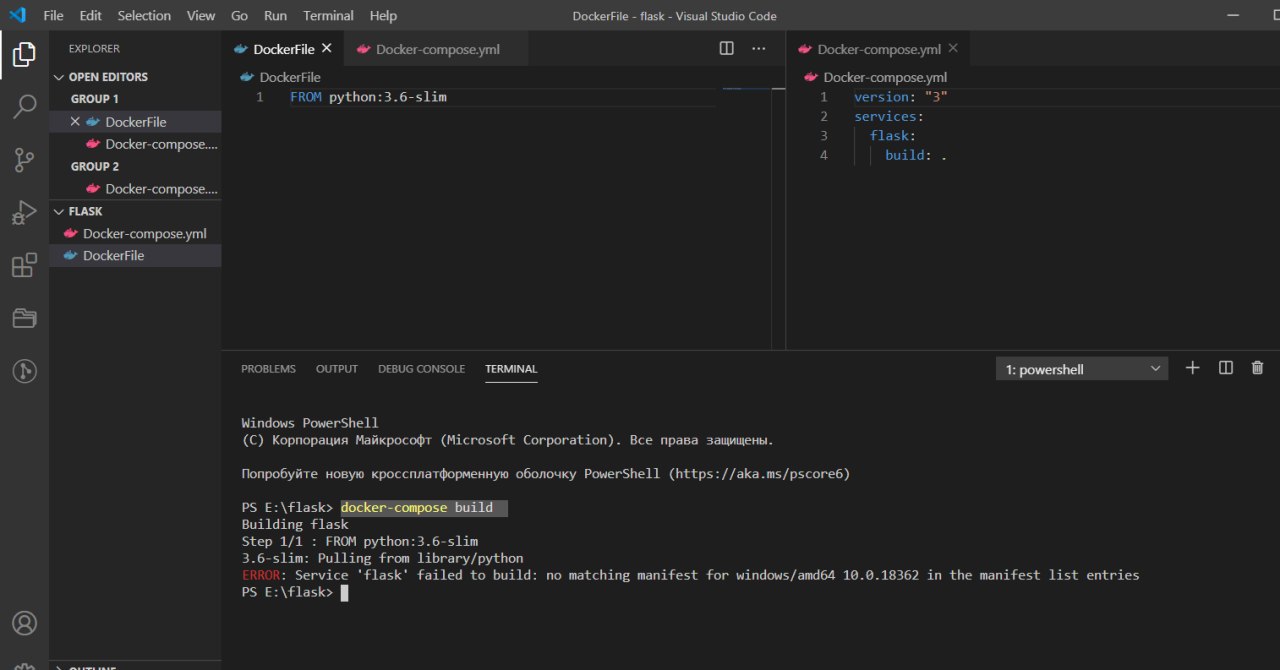This screenshot has width=1280, height=670.
Task: Select DockerFile under Group 1 in Open Editors
Action: pos(135,121)
